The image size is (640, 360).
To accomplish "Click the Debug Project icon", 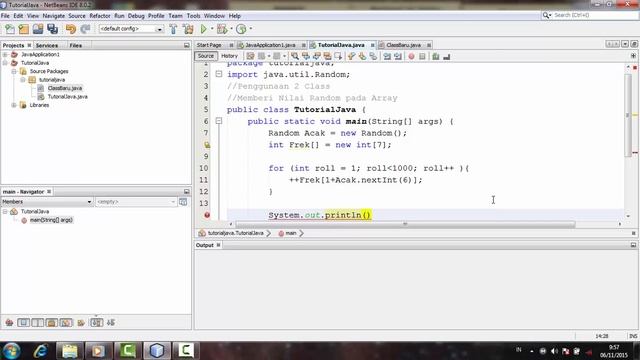I will pos(222,29).
